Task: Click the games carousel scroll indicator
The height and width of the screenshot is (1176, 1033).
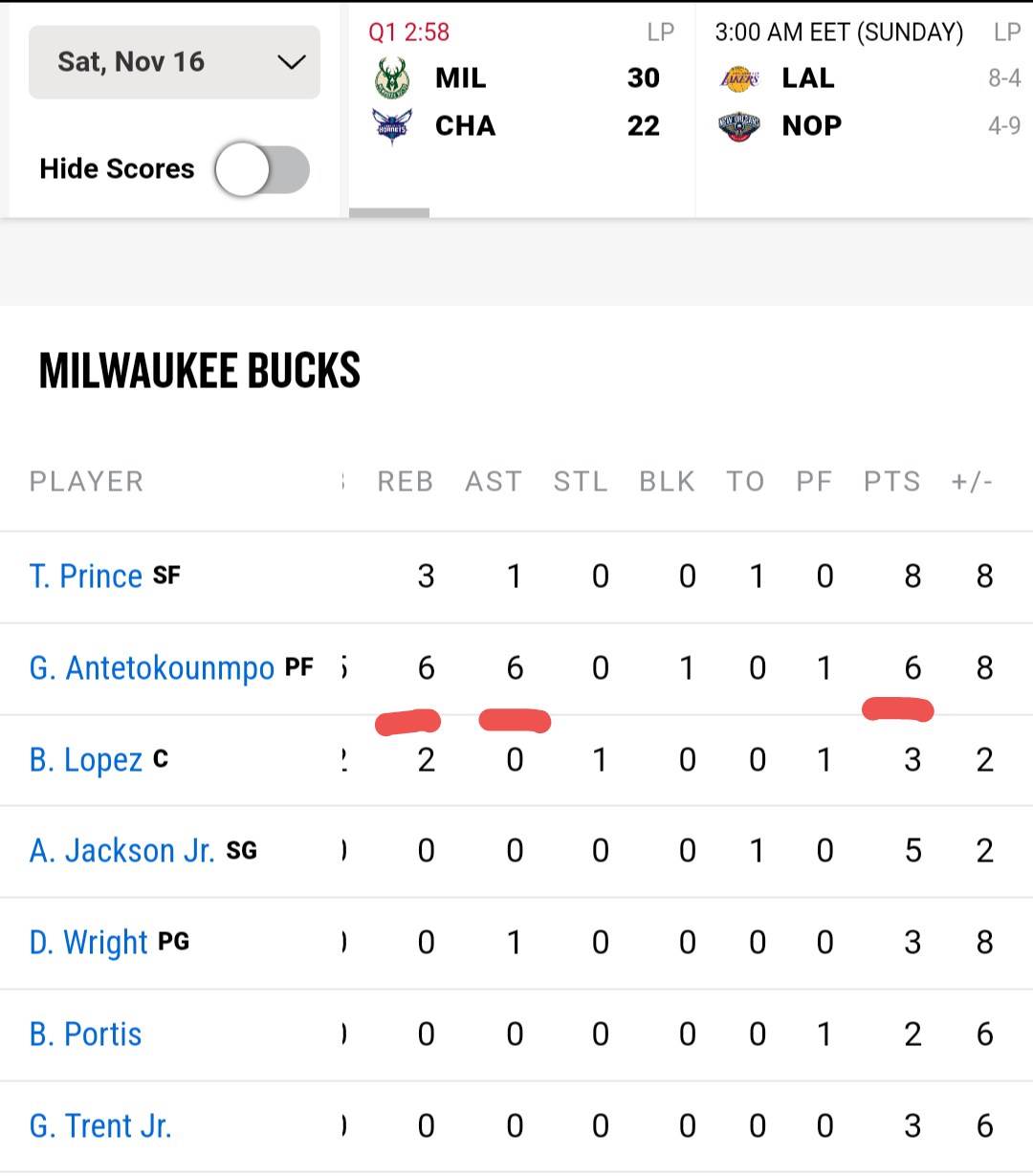Action: (389, 213)
